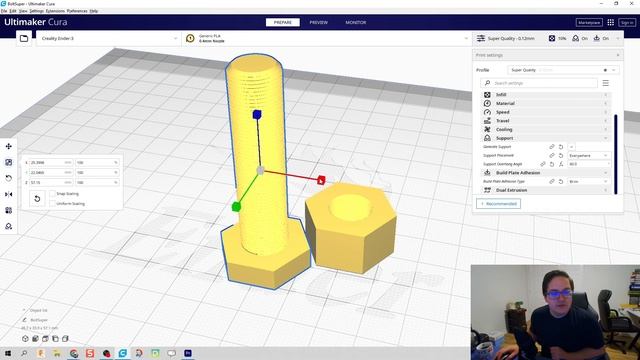
Task: Select the Rotate tool in left toolbar
Action: (x=9, y=178)
